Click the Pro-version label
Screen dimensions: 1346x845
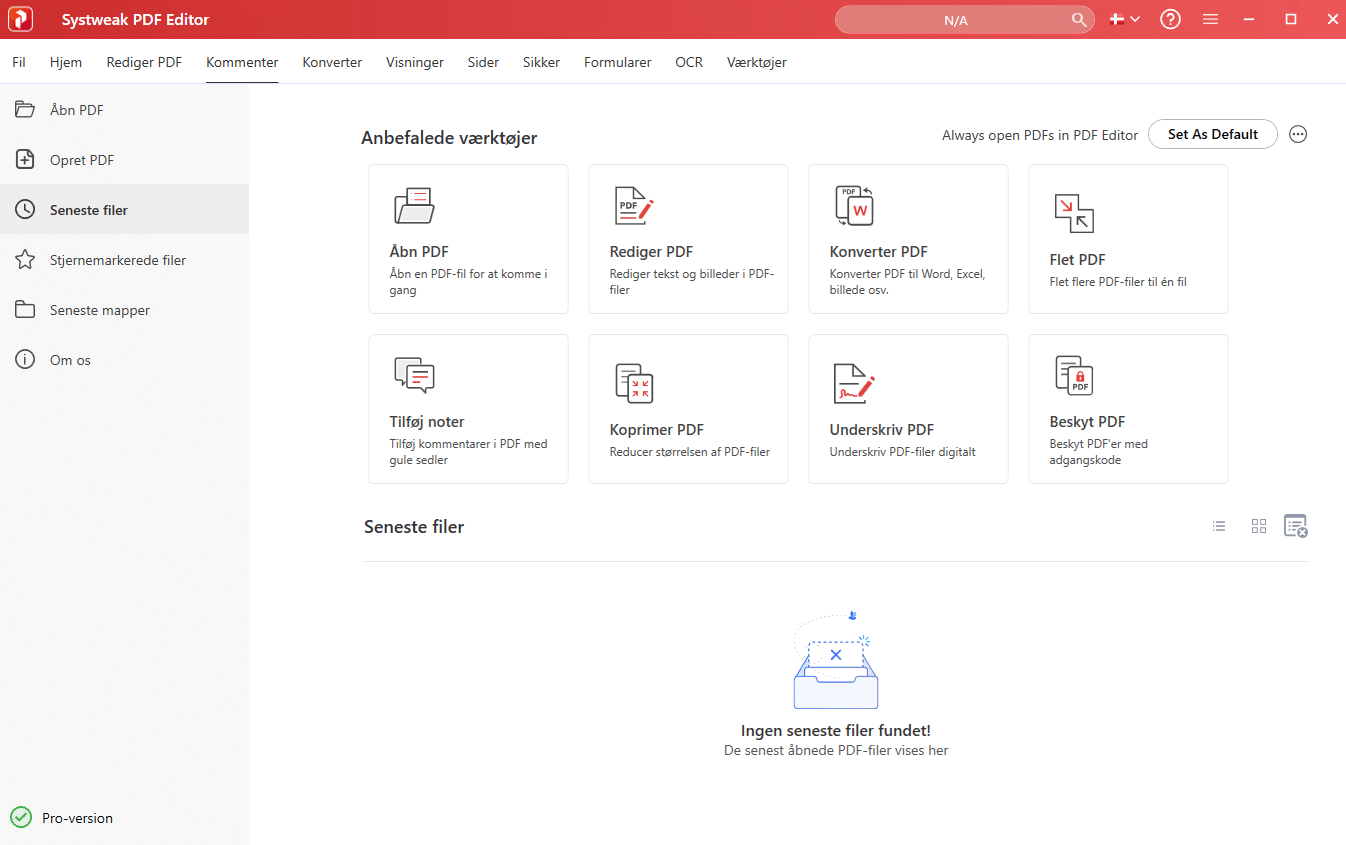pyautogui.click(x=77, y=818)
